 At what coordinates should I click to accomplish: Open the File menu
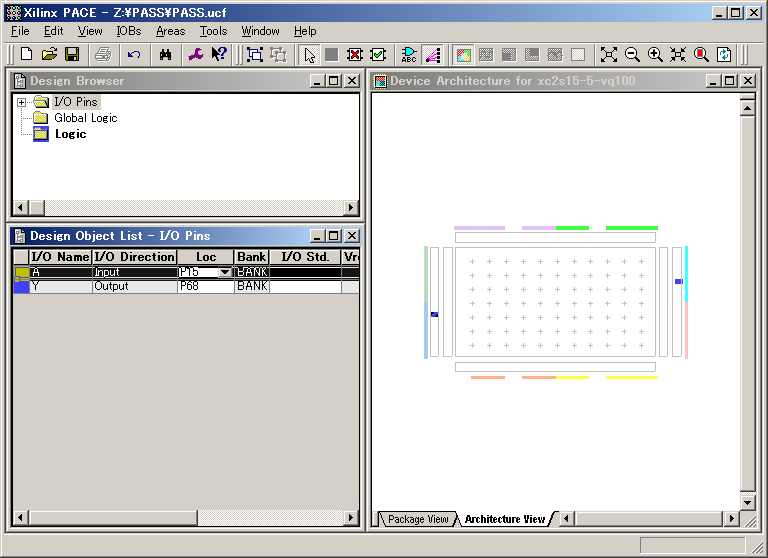point(20,31)
